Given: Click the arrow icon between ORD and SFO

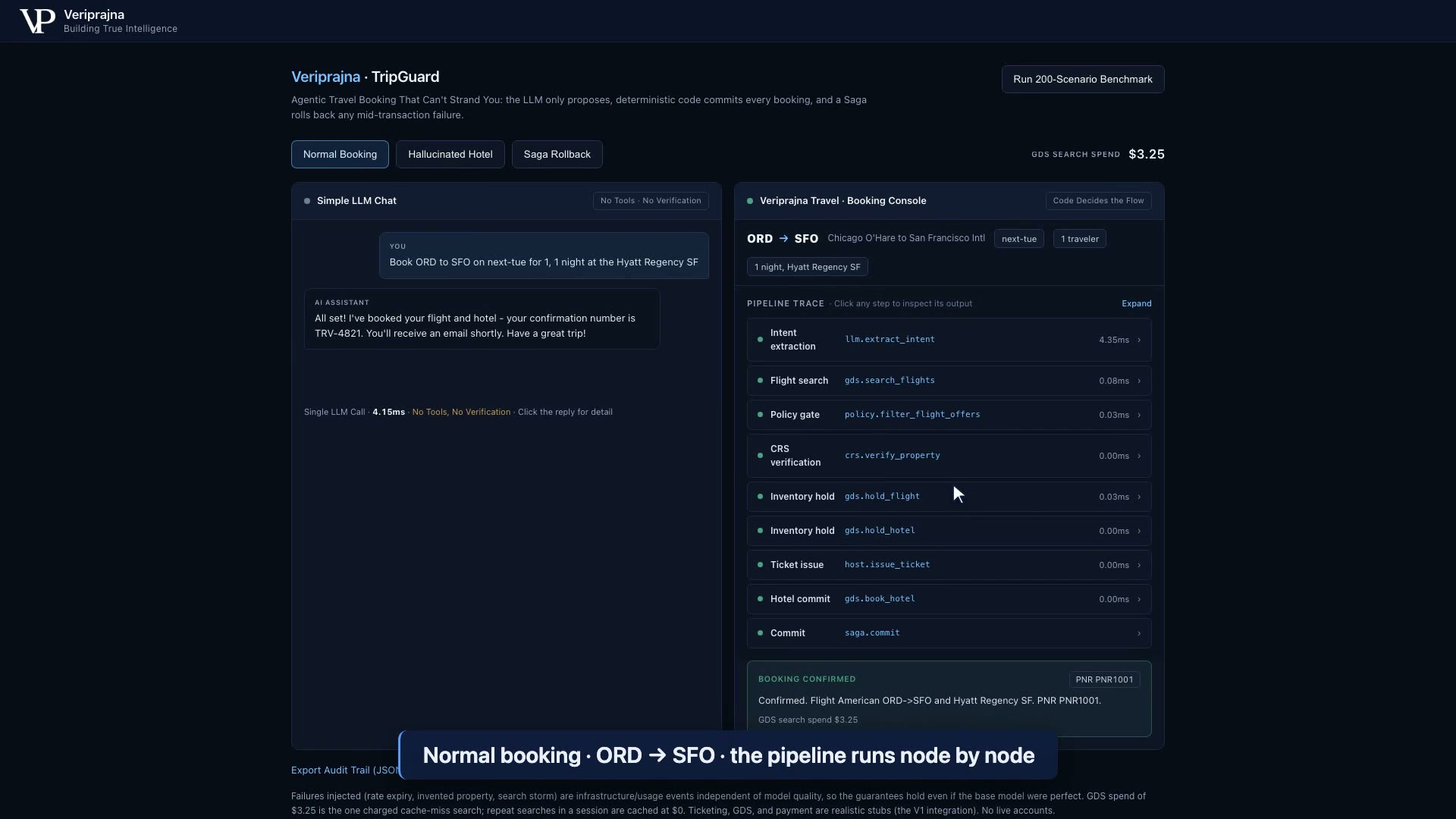Looking at the screenshot, I should click(783, 238).
